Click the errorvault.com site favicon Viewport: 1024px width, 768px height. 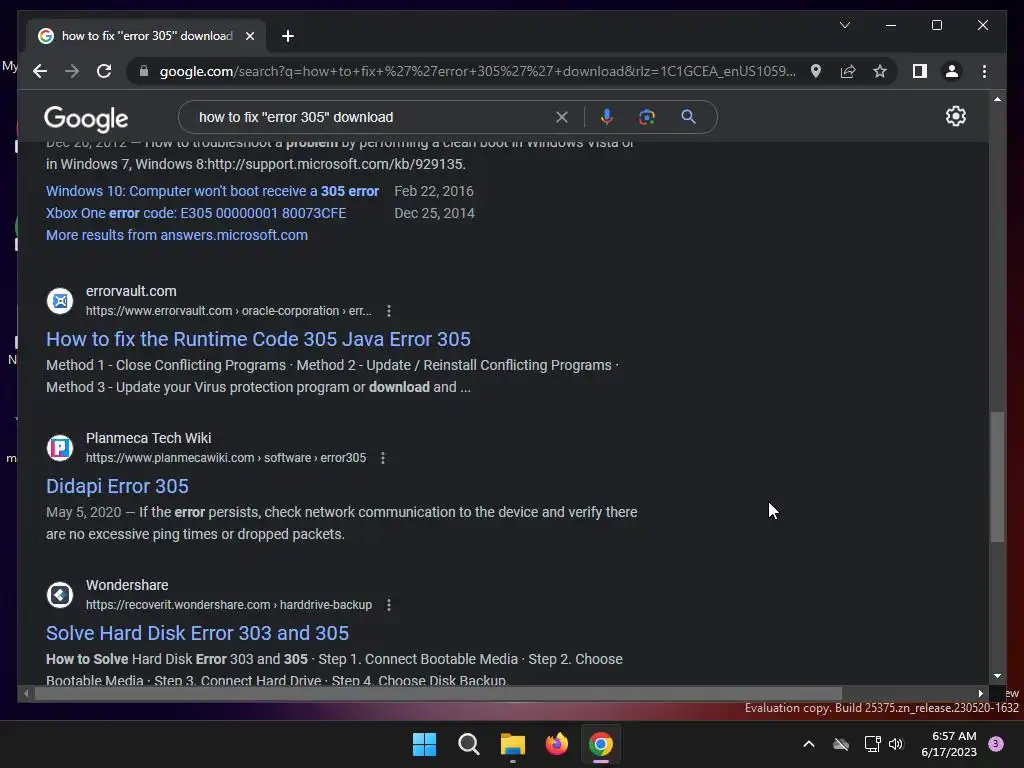coord(60,301)
